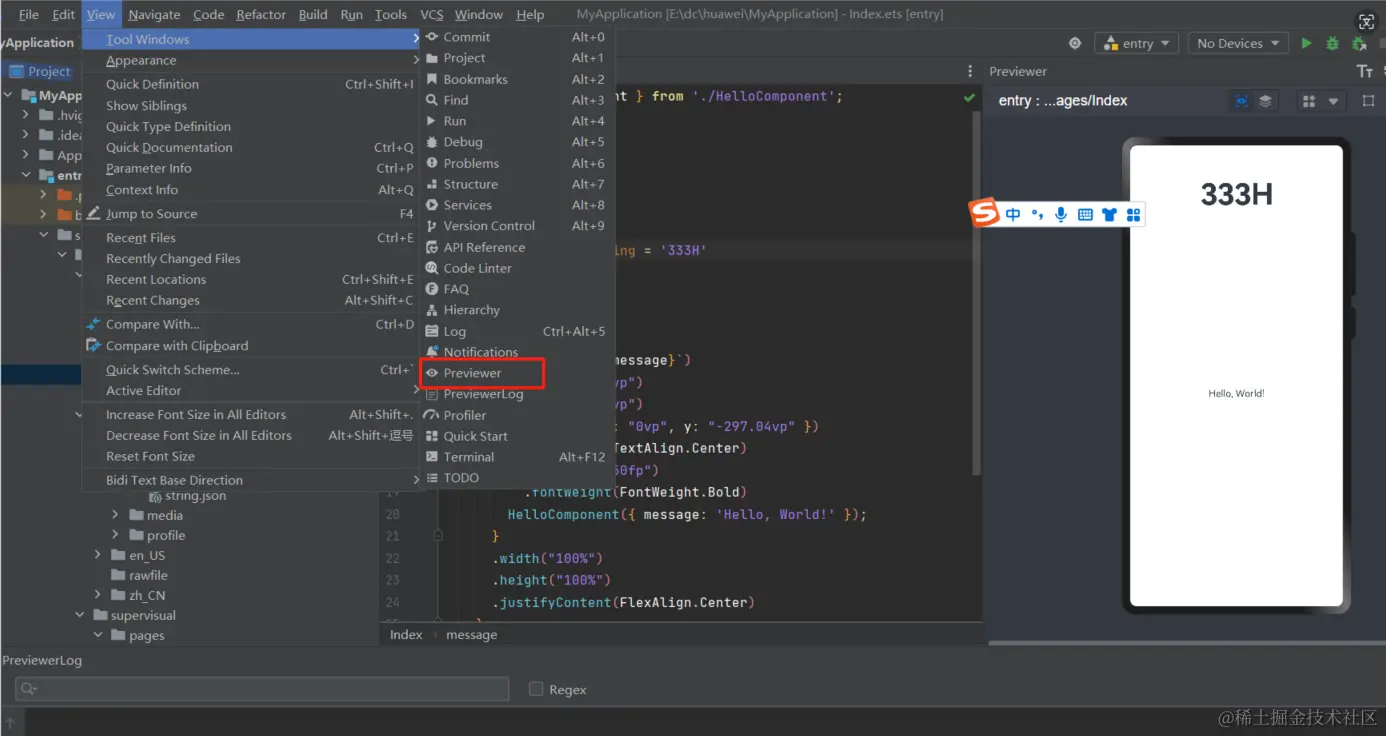Click the Index breadcrumb below the editor
Image resolution: width=1386 pixels, height=736 pixels.
point(406,635)
